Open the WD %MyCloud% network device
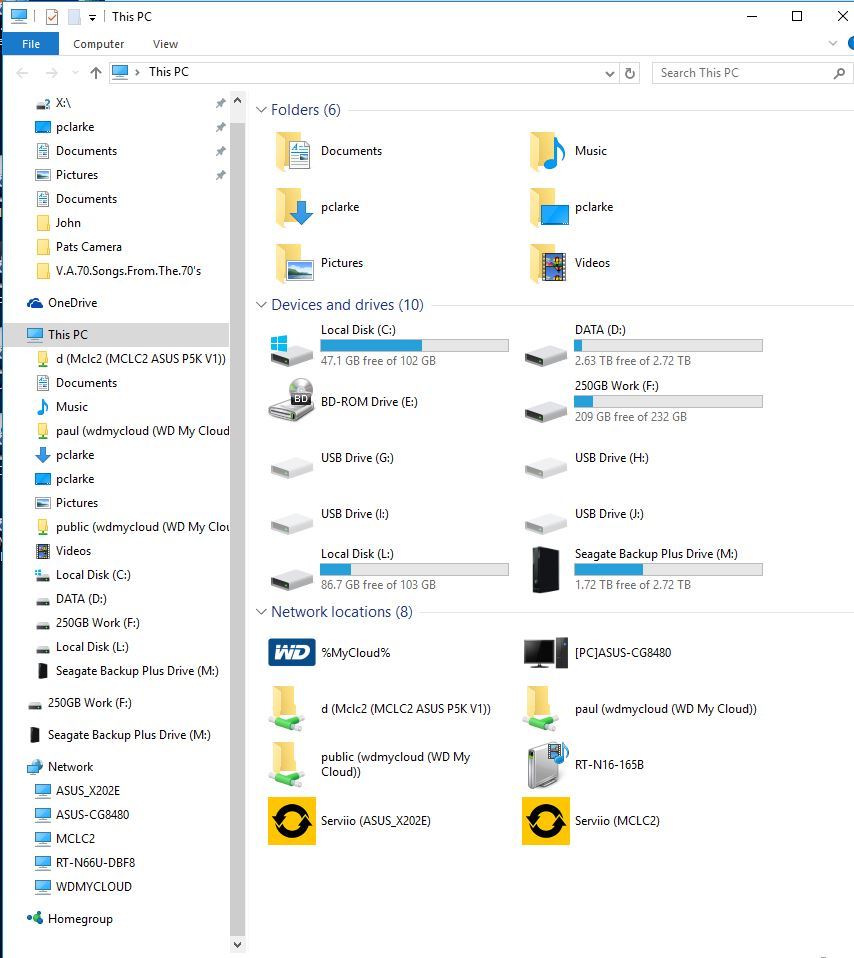Viewport: 854px width, 958px height. 329,653
